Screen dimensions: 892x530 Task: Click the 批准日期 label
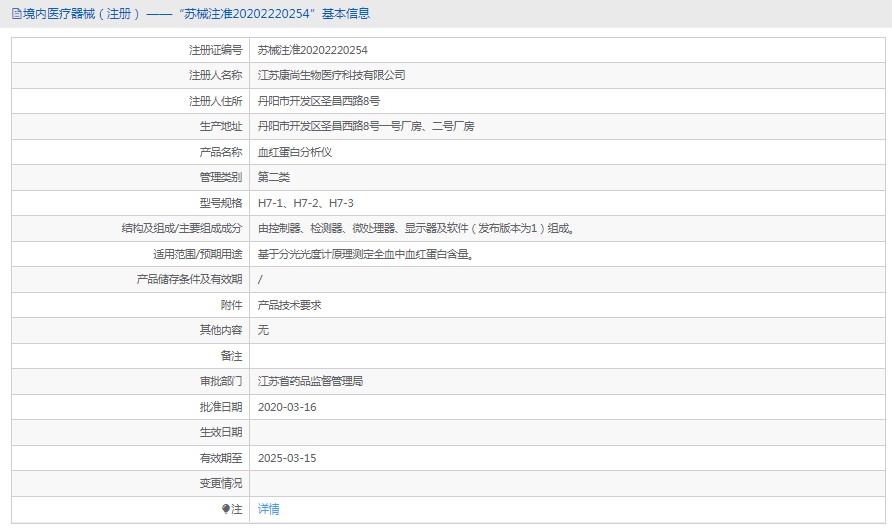point(221,407)
